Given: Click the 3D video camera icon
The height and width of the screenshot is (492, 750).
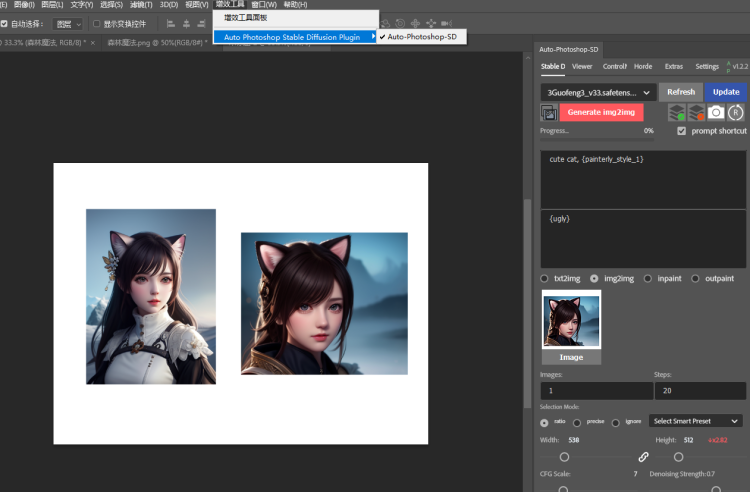Looking at the screenshot, I should pyautogui.click(x=445, y=23).
